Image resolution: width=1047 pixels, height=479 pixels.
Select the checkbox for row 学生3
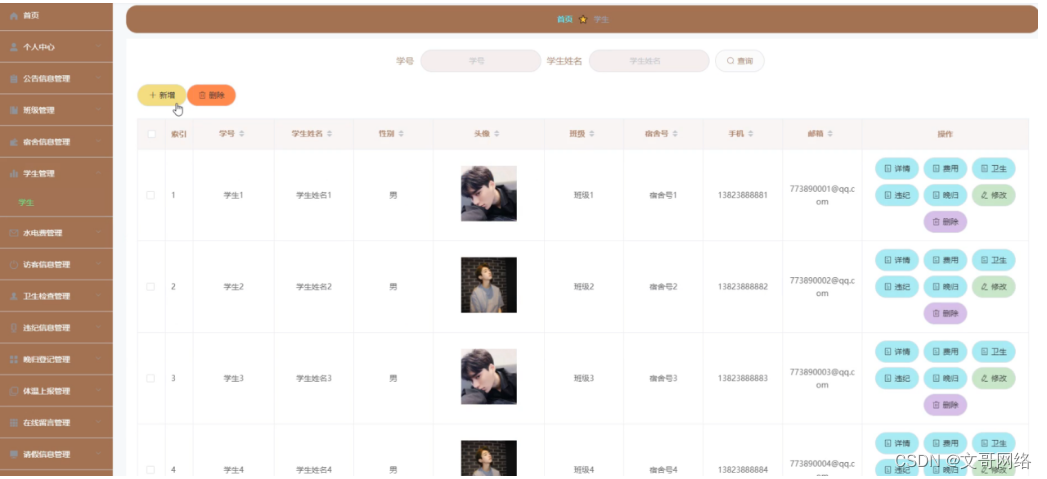151,378
